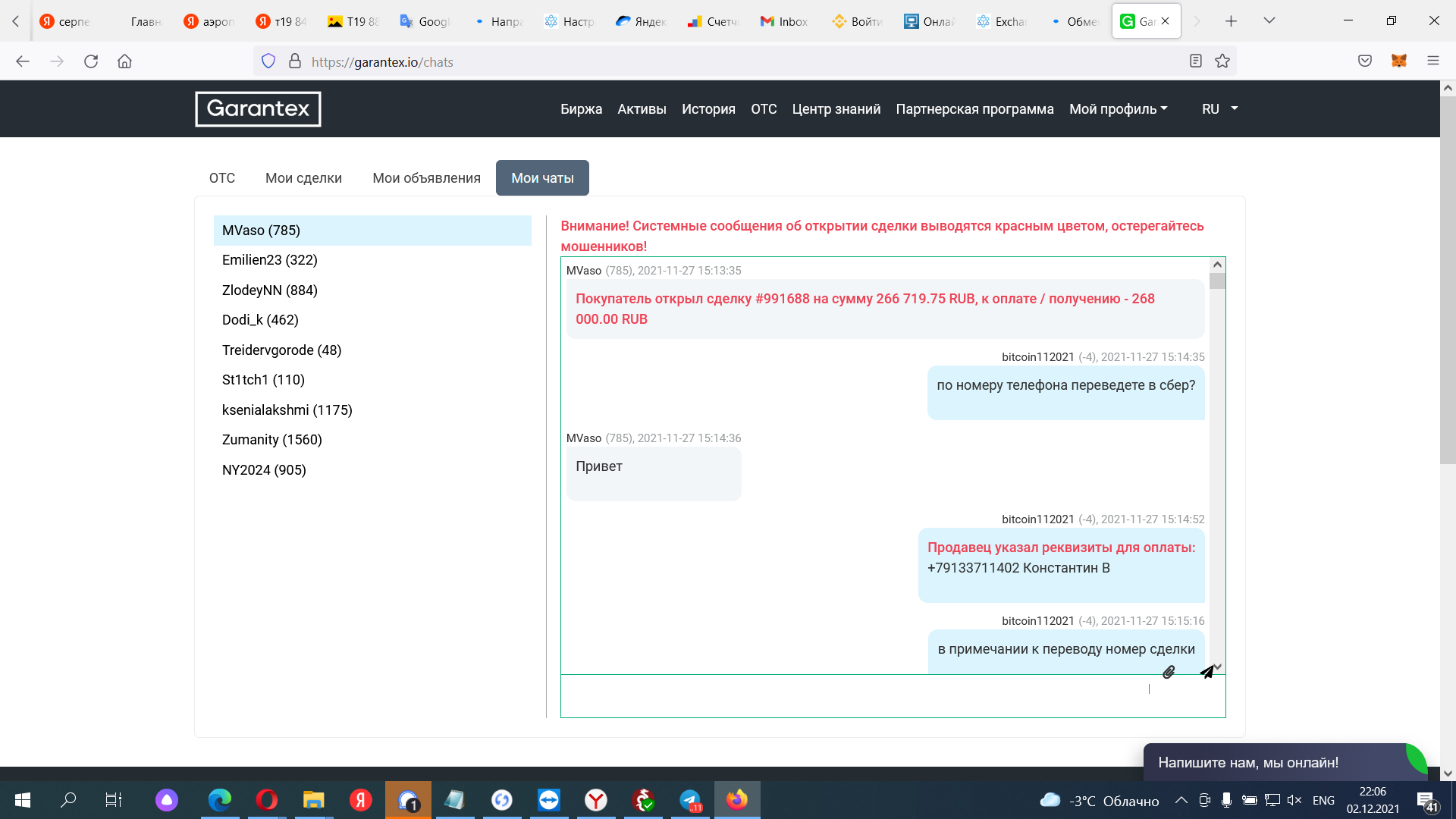Launch Microsoft Edge from taskbar
Viewport: 1456px width, 819px height.
pyautogui.click(x=220, y=800)
